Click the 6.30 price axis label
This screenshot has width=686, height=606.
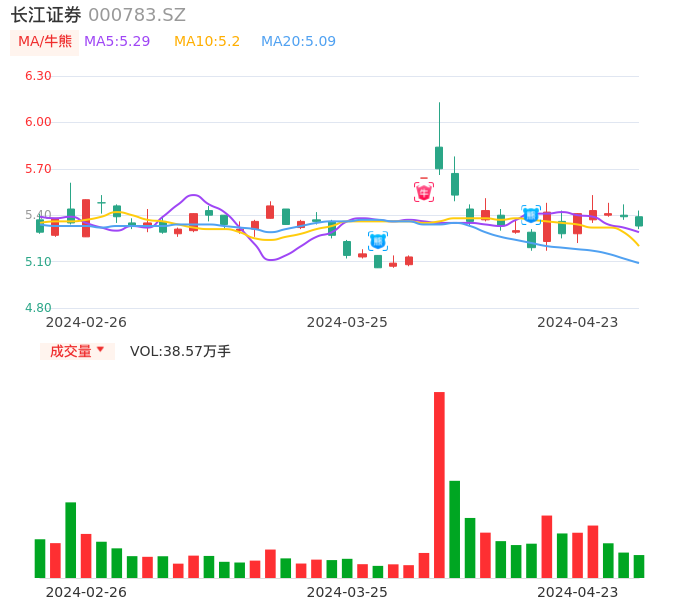point(38,76)
